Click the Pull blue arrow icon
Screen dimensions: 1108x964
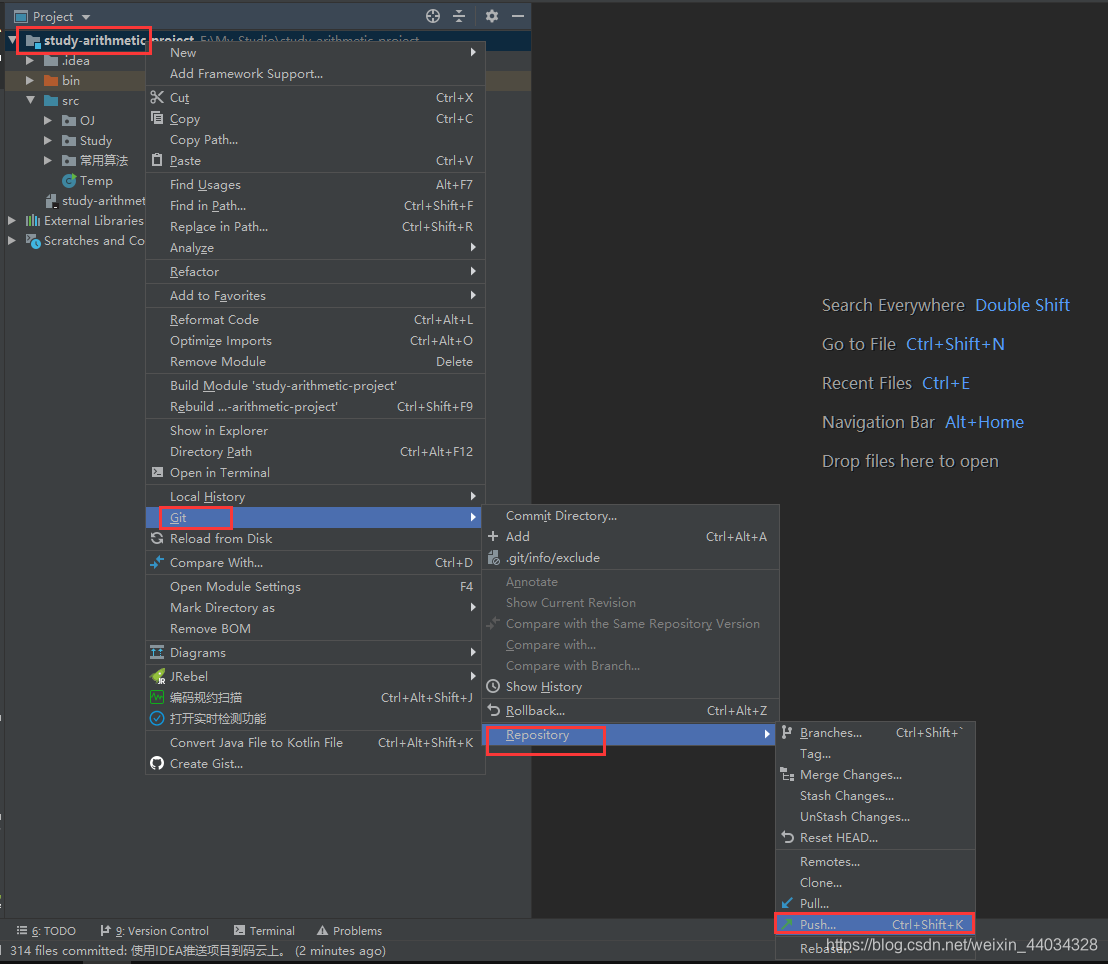[x=787, y=903]
